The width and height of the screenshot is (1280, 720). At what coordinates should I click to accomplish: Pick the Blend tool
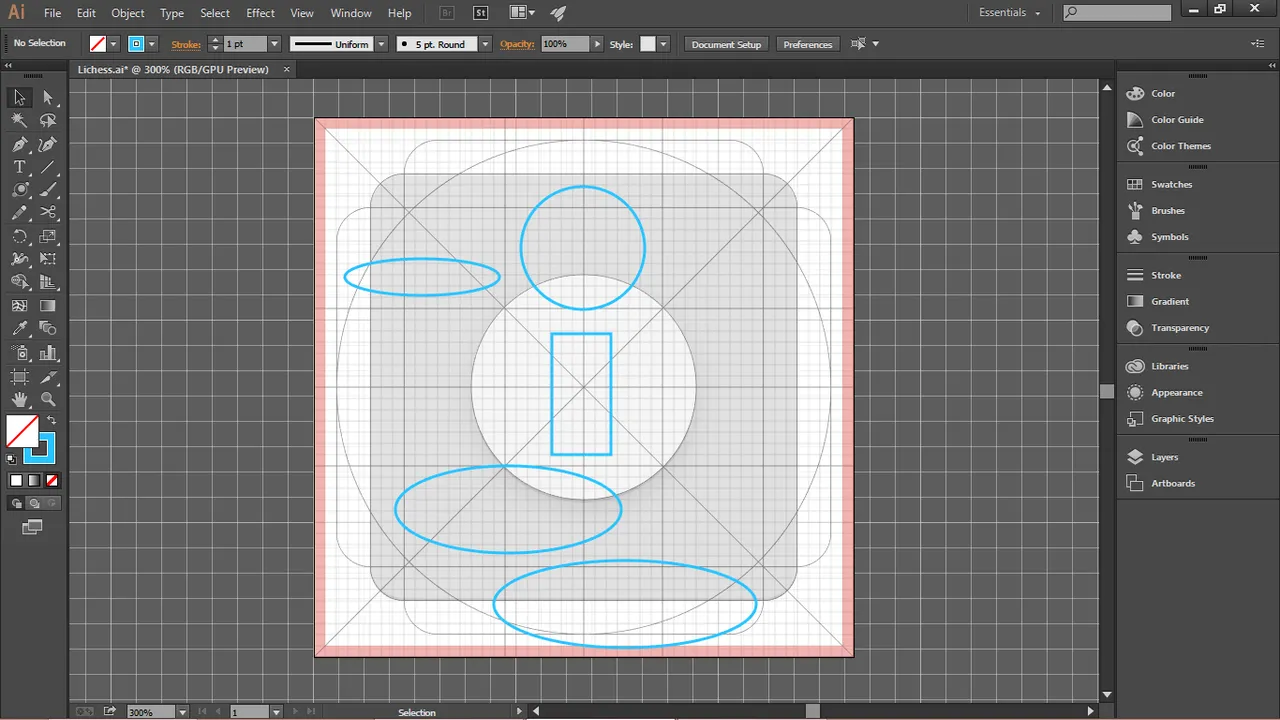tap(48, 329)
